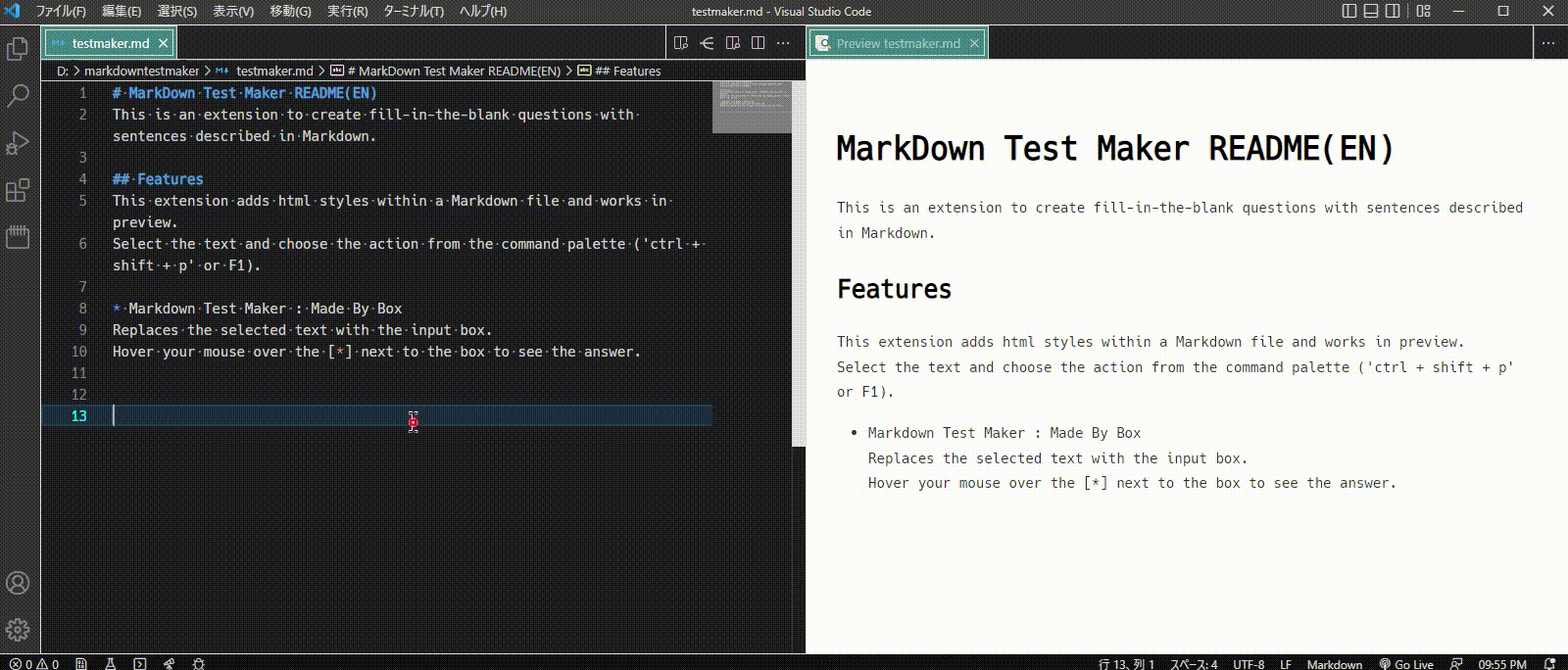
Task: Open preview pane More Actions ellipsis
Action: 1548,43
